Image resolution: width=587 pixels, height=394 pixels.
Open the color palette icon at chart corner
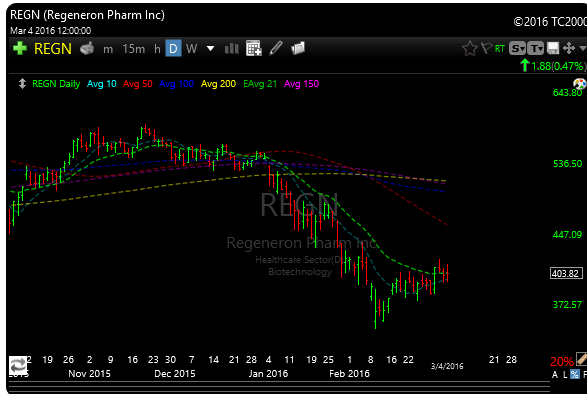pyautogui.click(x=580, y=83)
